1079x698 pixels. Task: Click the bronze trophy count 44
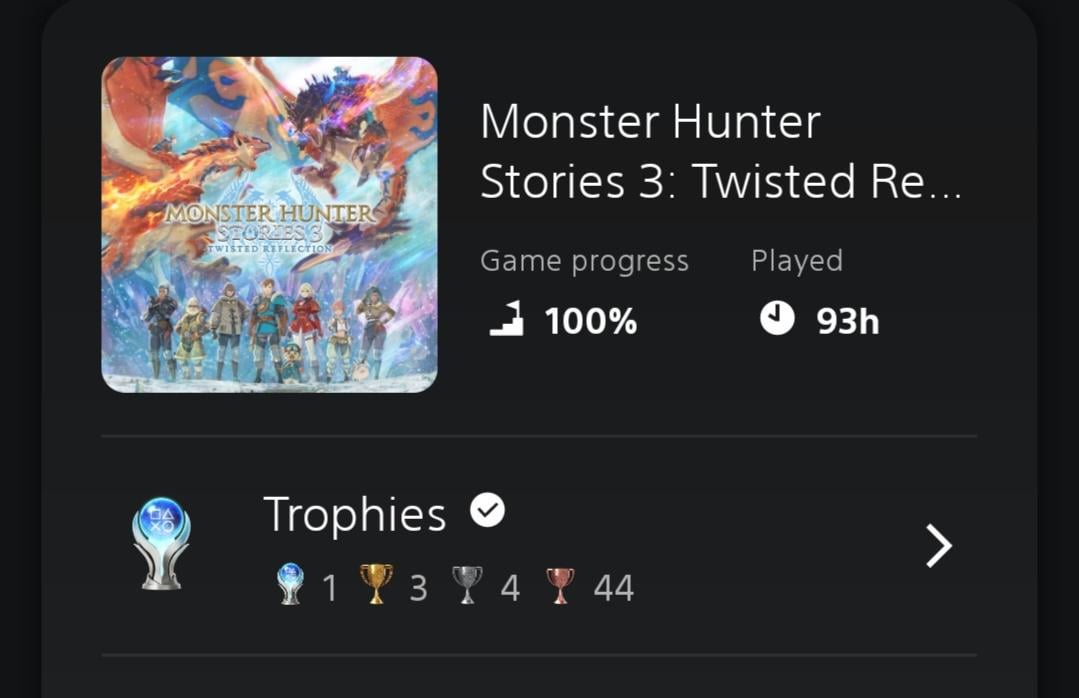(613, 588)
